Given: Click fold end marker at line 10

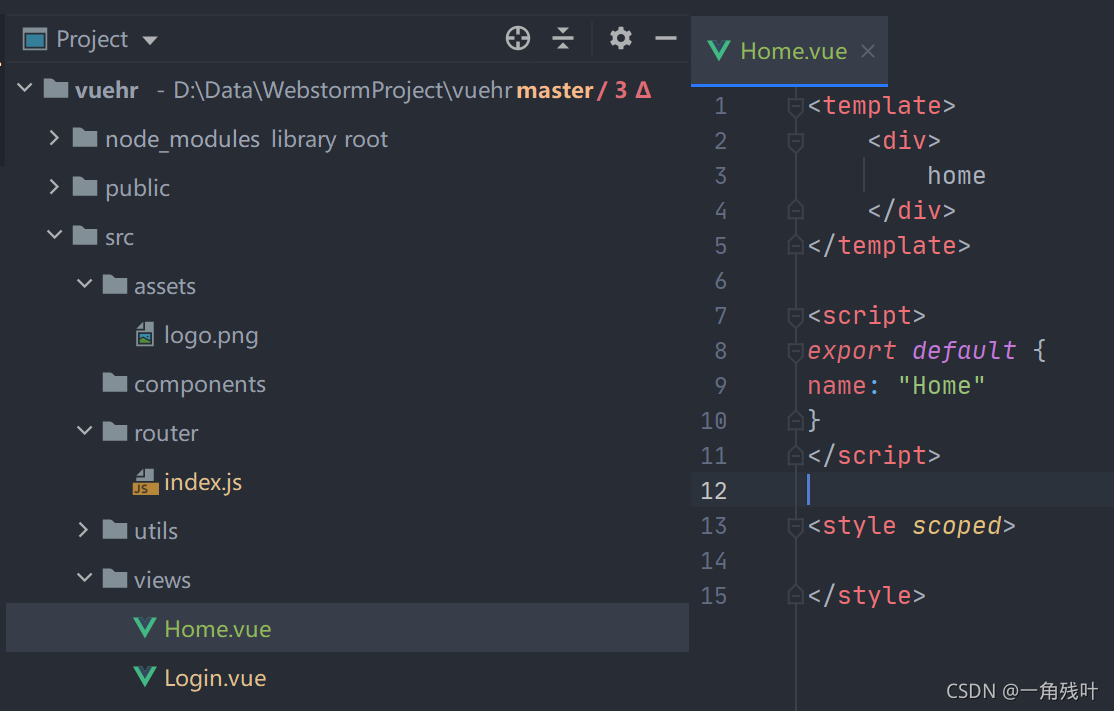Looking at the screenshot, I should [795, 420].
